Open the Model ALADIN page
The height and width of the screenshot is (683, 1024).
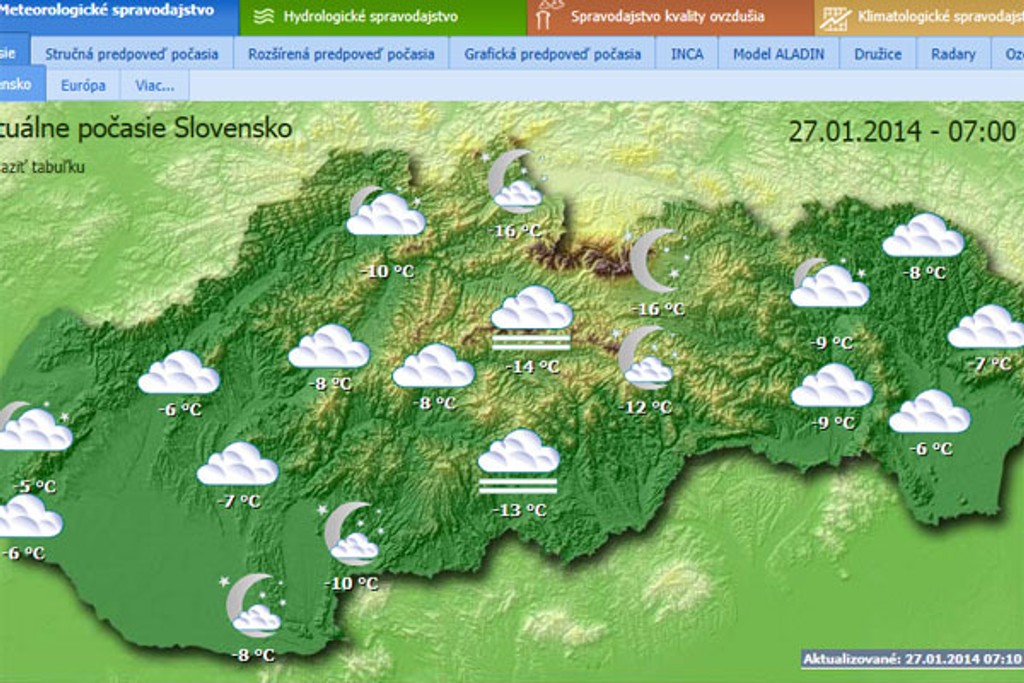(778, 54)
